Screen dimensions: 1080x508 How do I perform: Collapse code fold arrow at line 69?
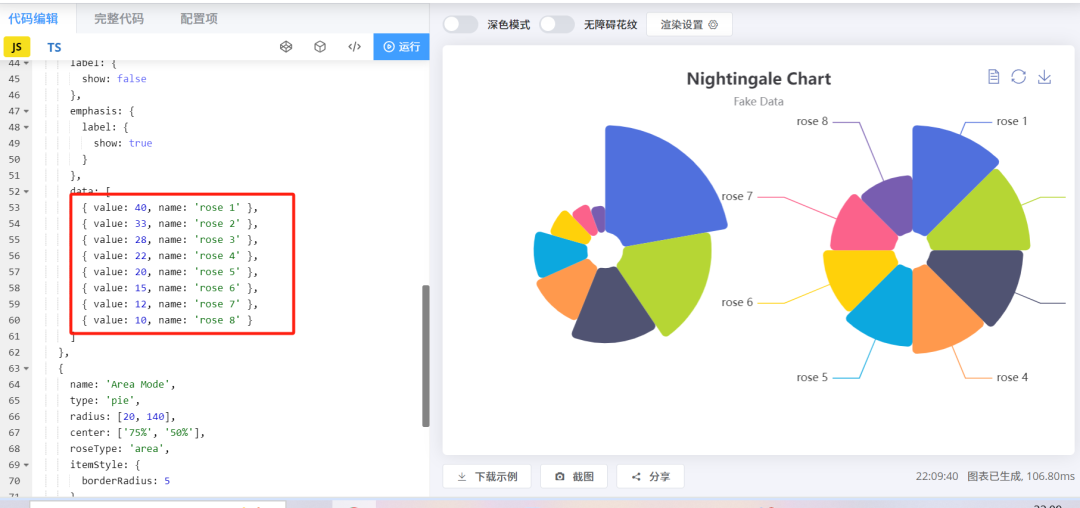click(x=26, y=465)
